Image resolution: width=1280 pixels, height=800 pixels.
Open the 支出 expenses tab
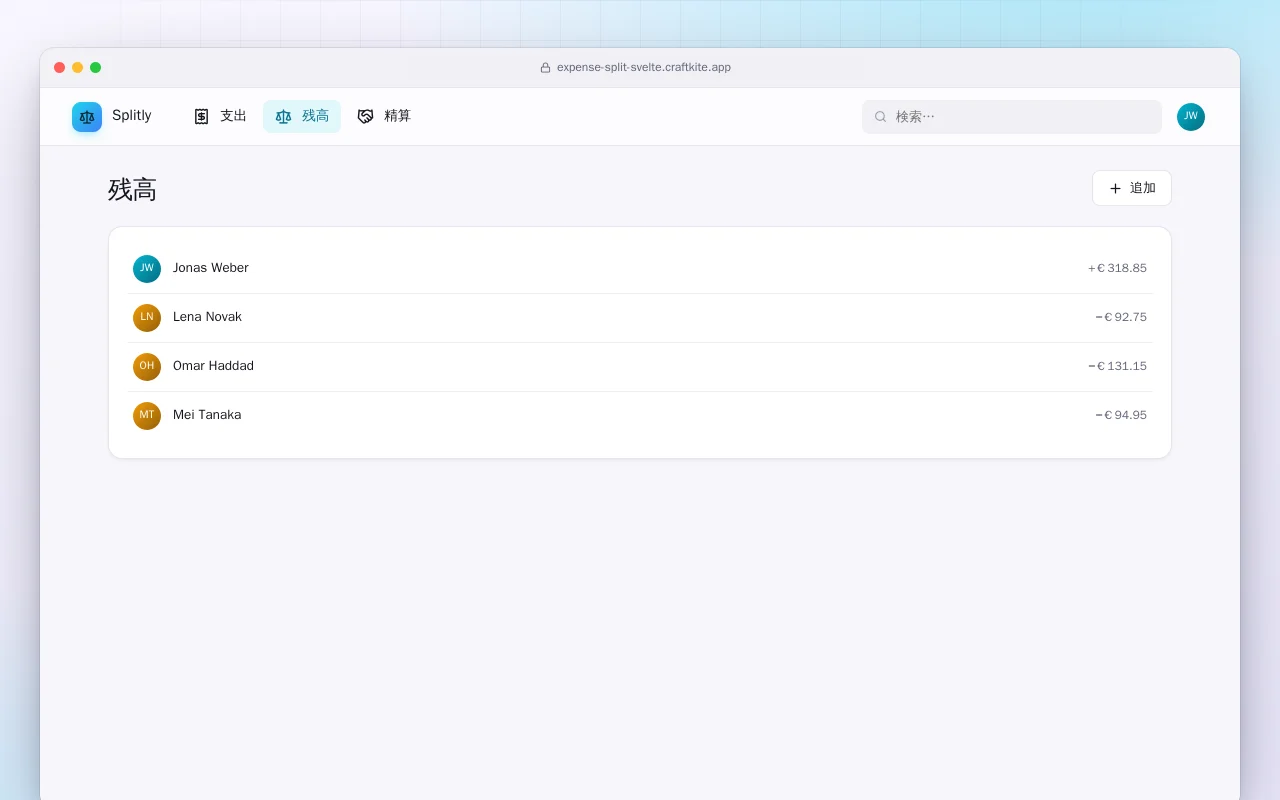[x=220, y=116]
